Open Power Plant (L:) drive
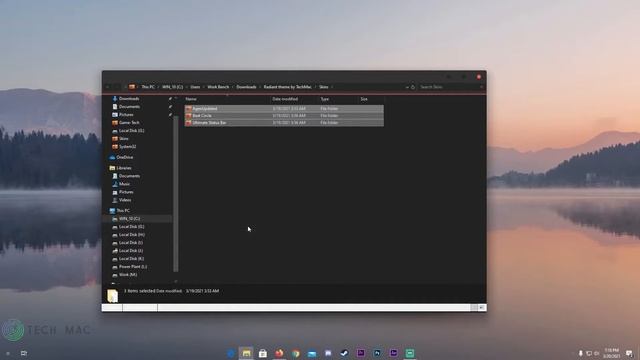This screenshot has width=640, height=360. [133, 267]
